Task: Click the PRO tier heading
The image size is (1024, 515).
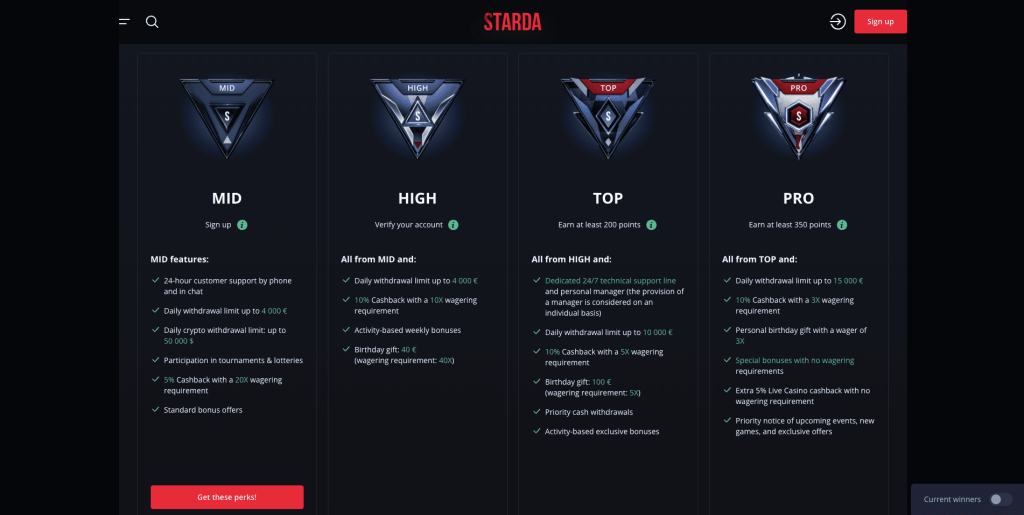Action: coord(798,198)
